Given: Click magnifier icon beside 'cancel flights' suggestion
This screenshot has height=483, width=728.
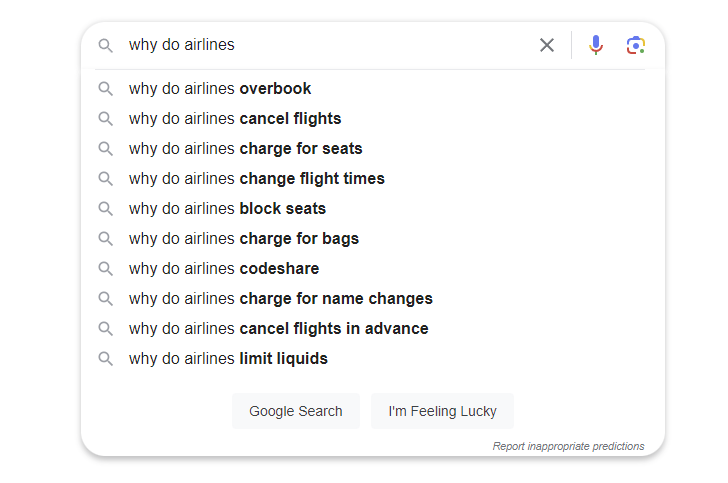Looking at the screenshot, I should click(106, 119).
